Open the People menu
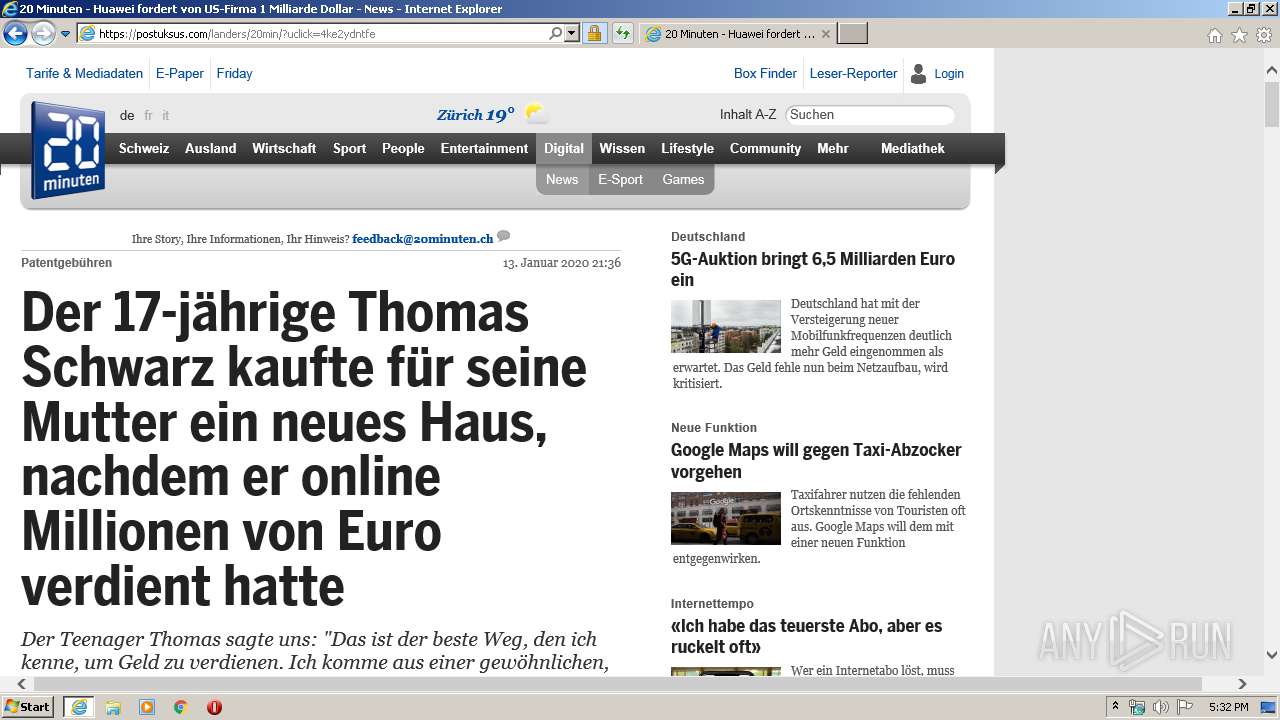Viewport: 1280px width, 720px height. [x=403, y=148]
